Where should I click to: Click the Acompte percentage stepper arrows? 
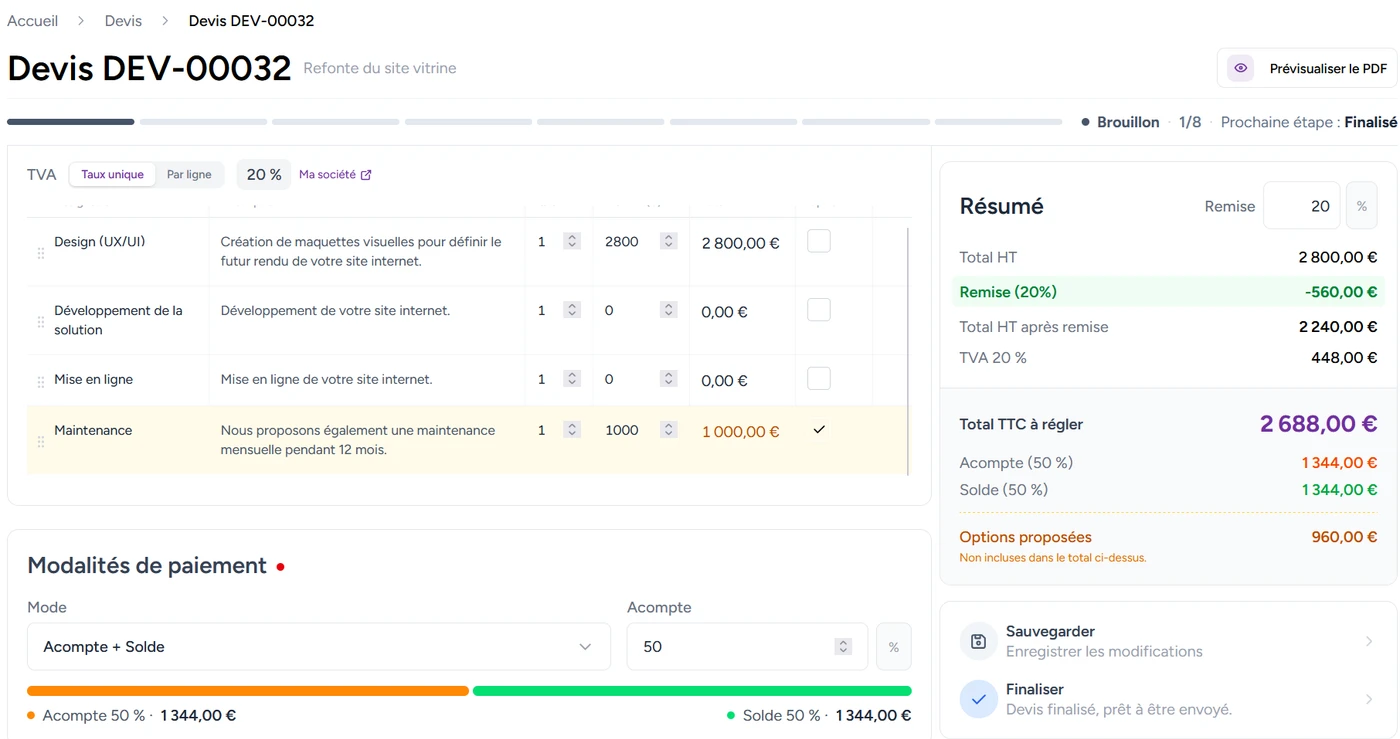844,647
